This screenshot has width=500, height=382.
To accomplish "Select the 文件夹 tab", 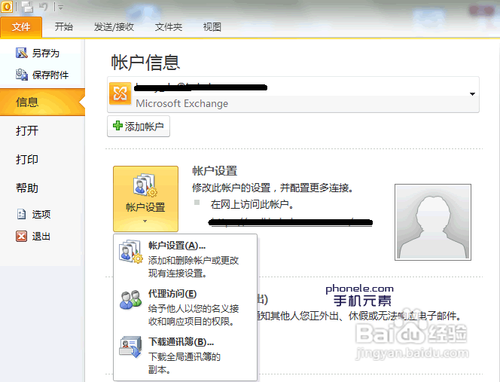I will tap(168, 27).
